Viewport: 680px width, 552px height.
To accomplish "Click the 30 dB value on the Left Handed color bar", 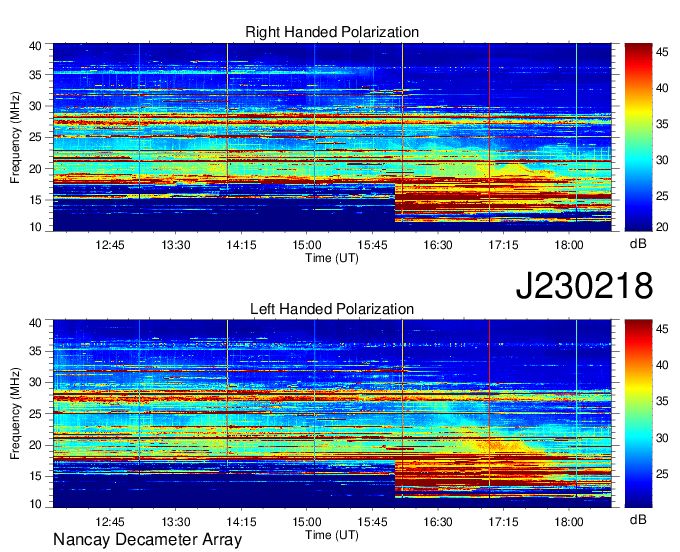I will [x=662, y=438].
